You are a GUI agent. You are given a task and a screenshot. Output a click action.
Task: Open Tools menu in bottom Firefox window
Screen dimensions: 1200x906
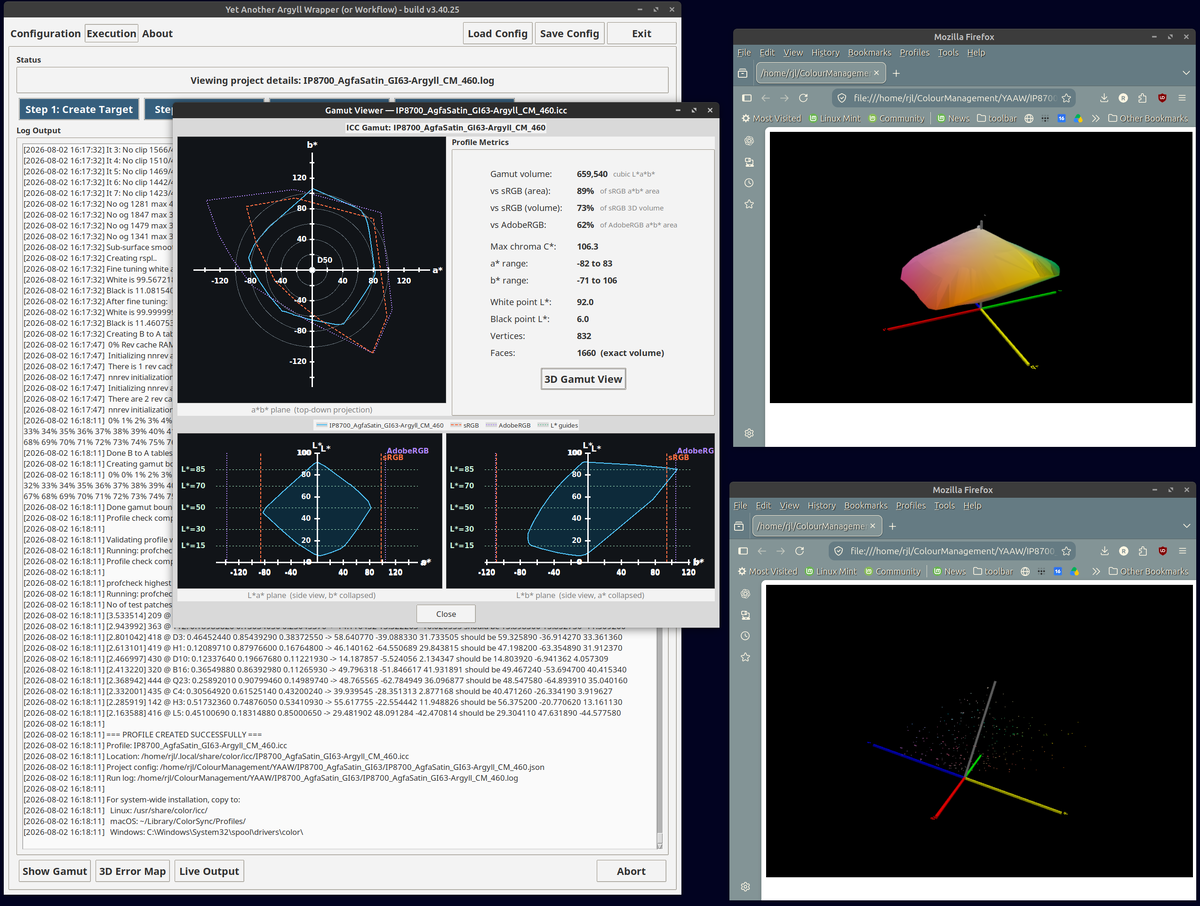[946, 505]
